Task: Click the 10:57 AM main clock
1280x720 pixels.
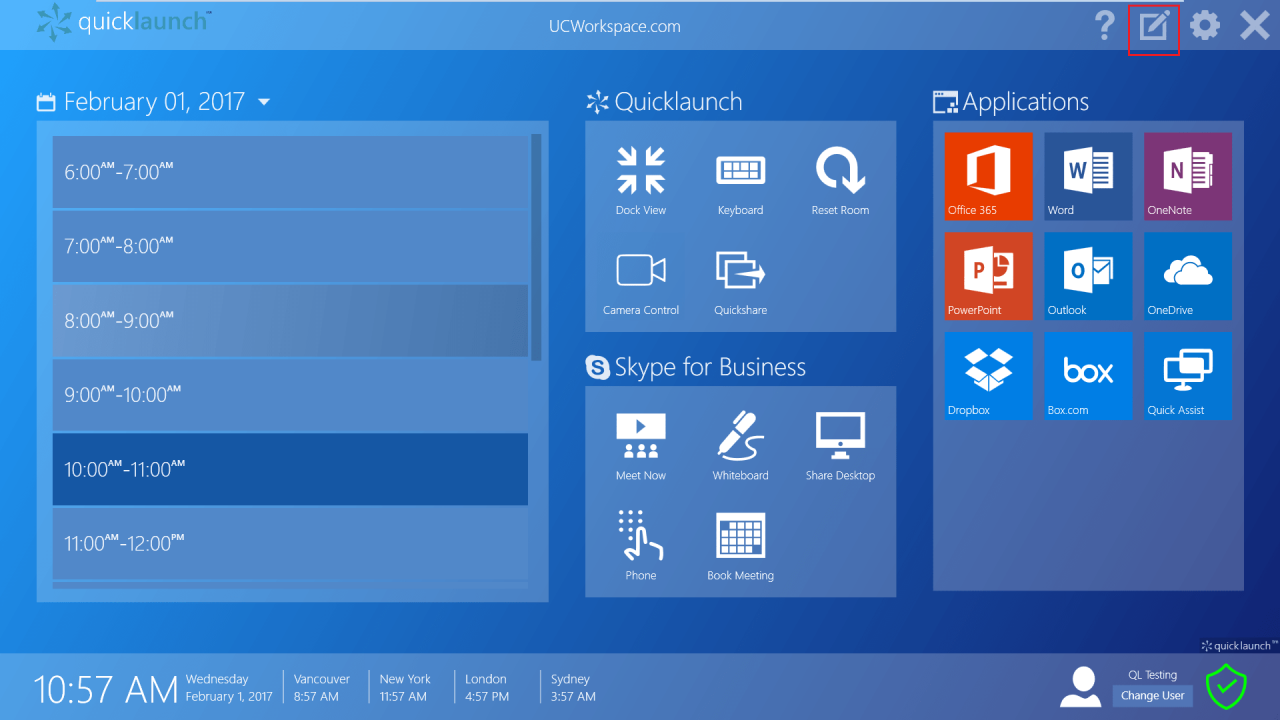Action: click(105, 689)
